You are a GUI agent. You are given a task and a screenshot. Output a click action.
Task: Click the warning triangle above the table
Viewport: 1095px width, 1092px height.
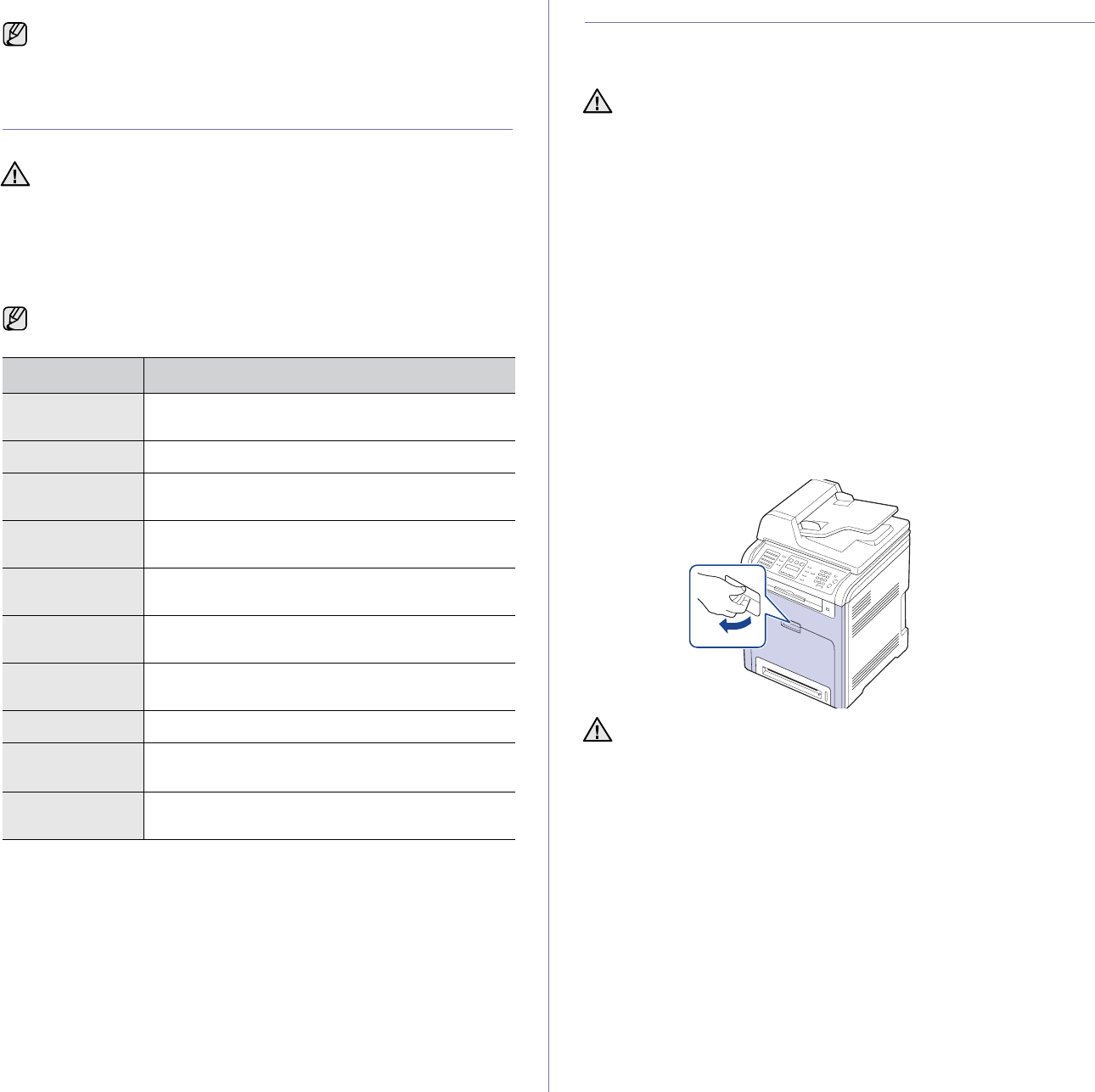(15, 175)
